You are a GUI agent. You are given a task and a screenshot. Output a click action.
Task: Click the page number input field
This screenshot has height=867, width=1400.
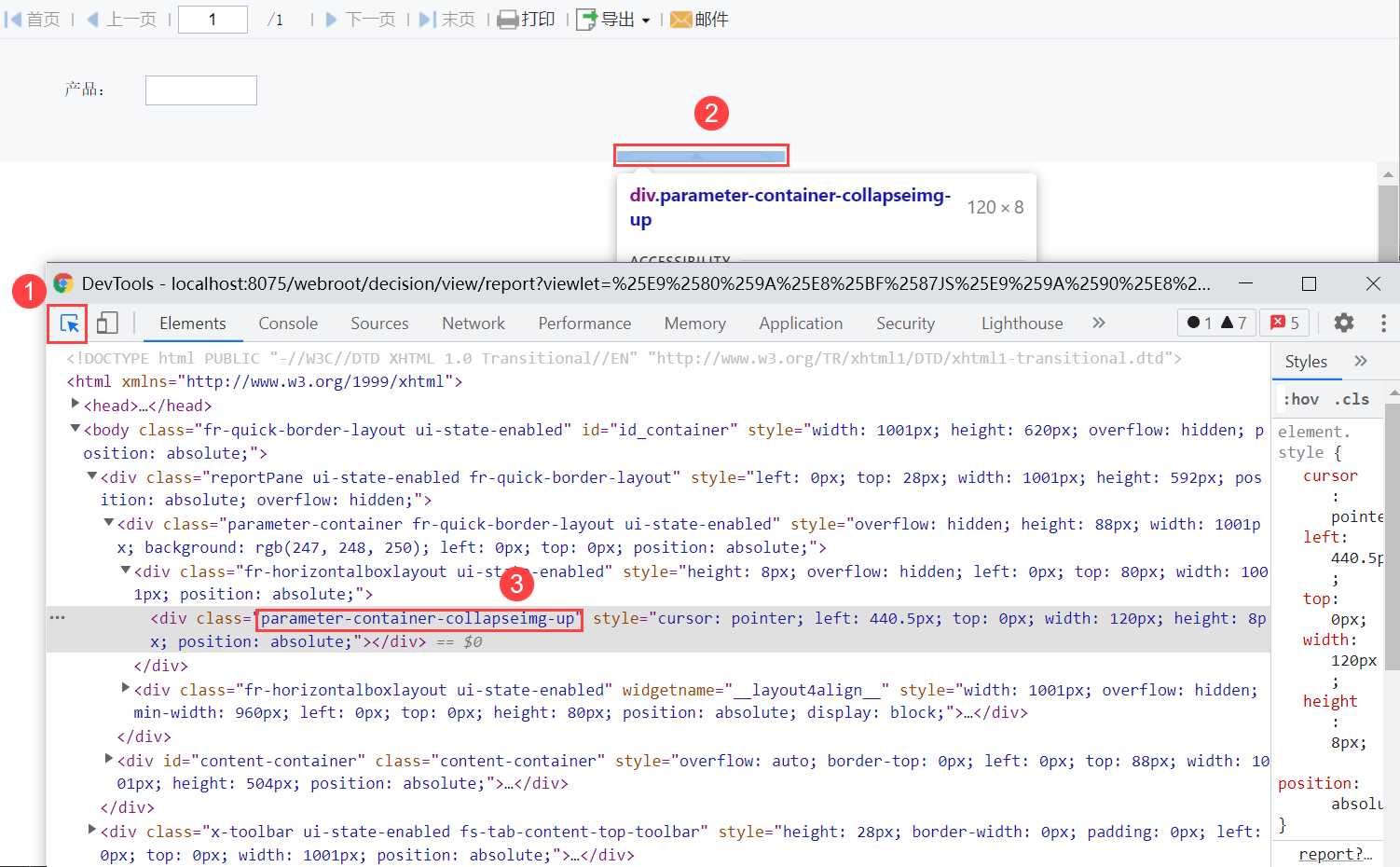pyautogui.click(x=213, y=20)
